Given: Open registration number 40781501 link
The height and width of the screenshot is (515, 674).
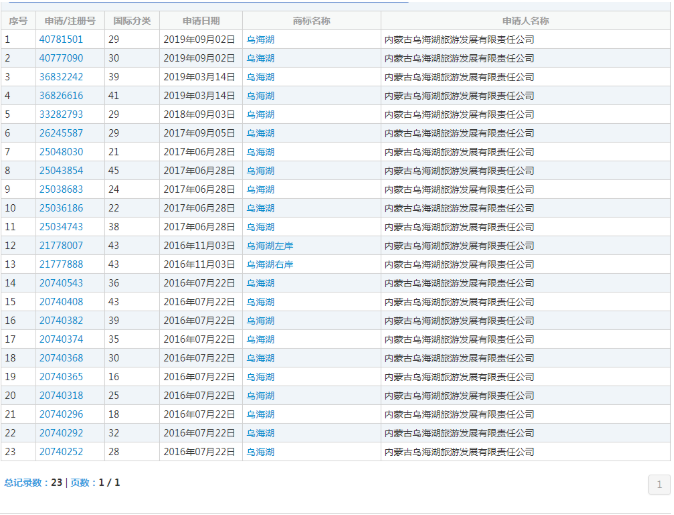Looking at the screenshot, I should click(61, 39).
